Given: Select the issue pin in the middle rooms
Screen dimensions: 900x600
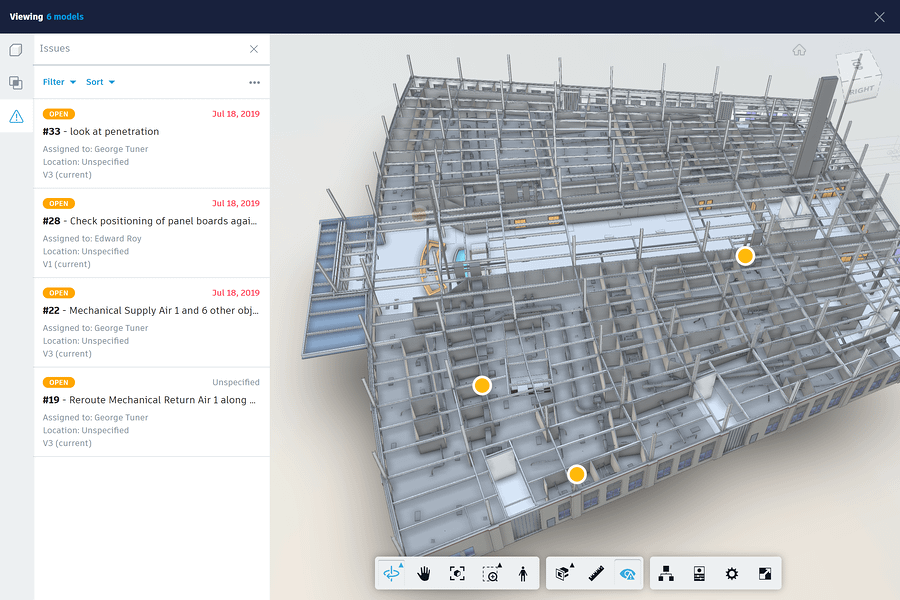Looking at the screenshot, I should pos(482,385).
